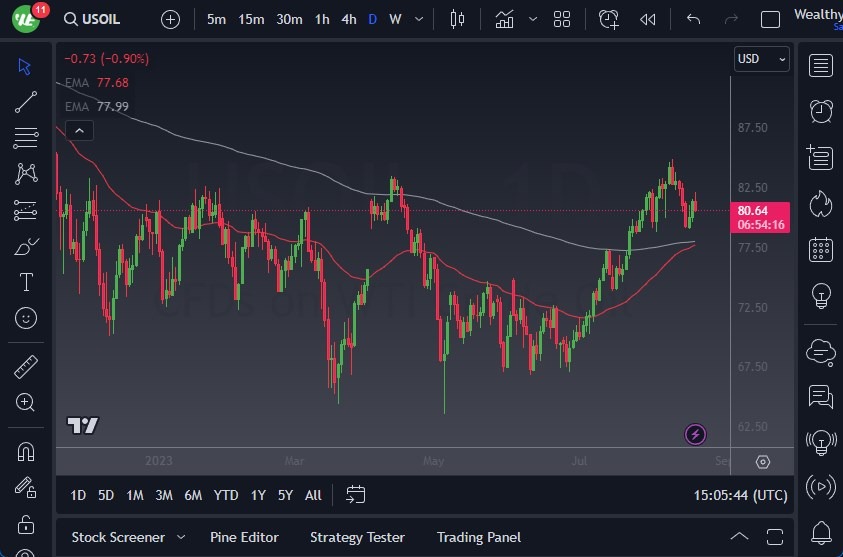Open the USD currency dropdown
843x557 pixels.
pyautogui.click(x=761, y=59)
